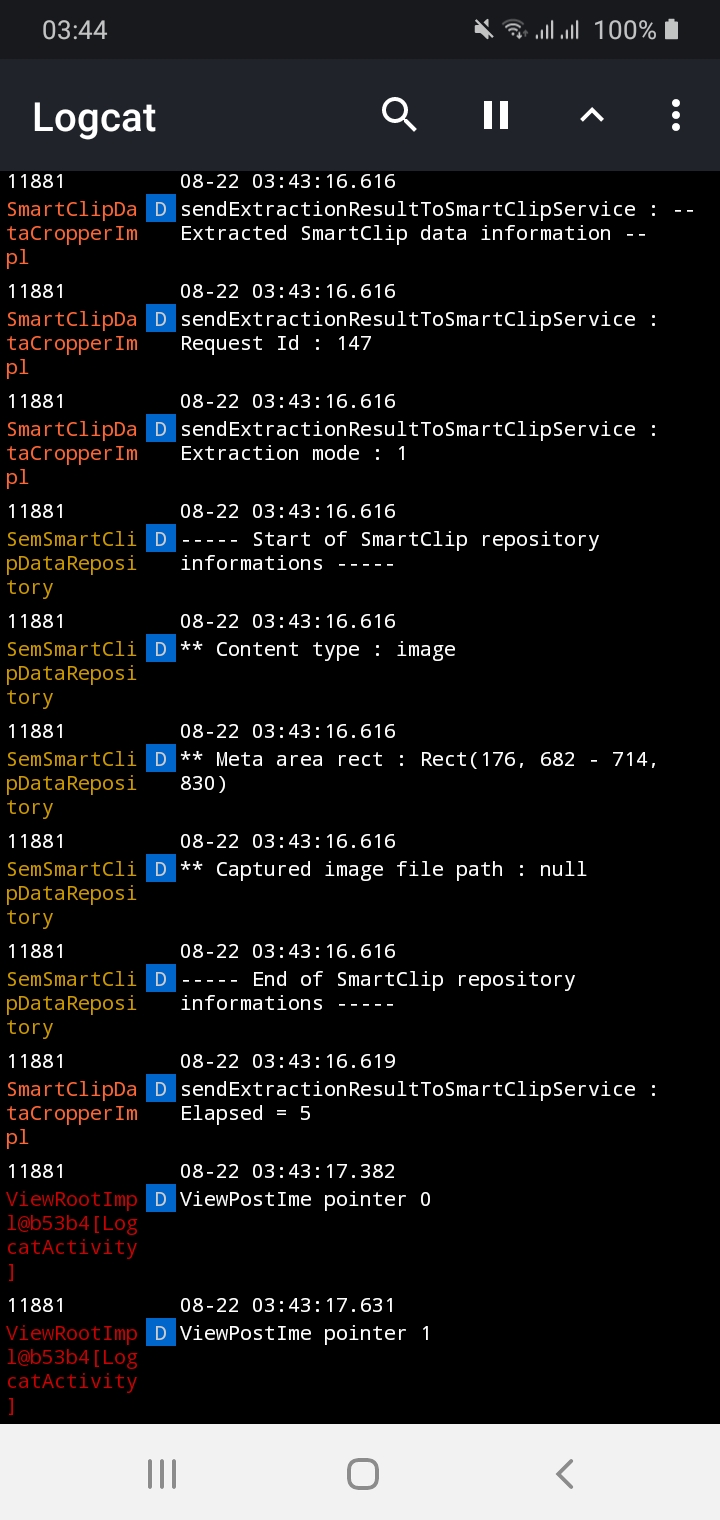
Task: Select the "SemSmartClipDataRepository" tag label
Action: click(71, 563)
